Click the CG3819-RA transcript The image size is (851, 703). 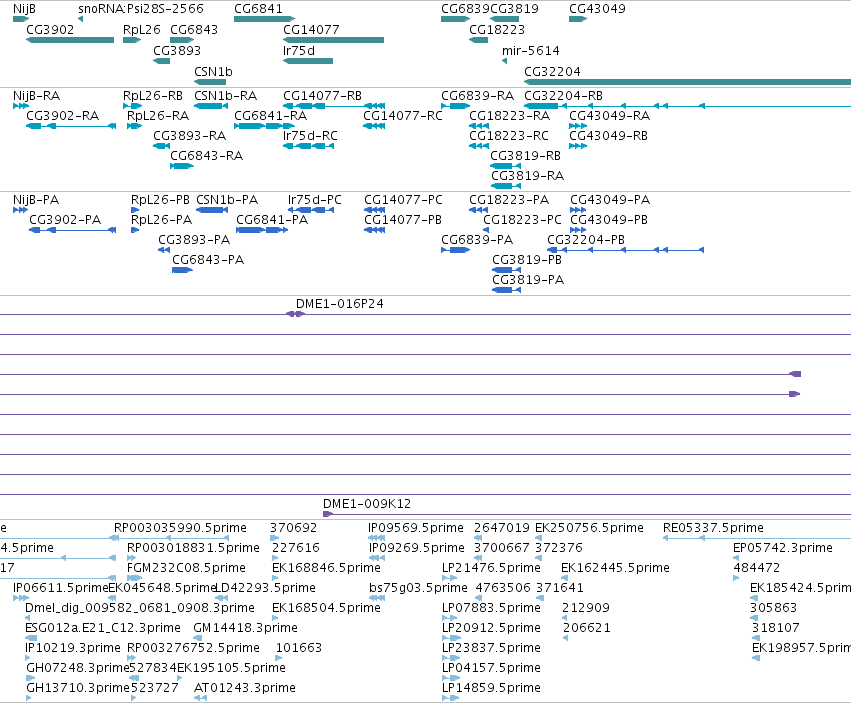pos(506,186)
